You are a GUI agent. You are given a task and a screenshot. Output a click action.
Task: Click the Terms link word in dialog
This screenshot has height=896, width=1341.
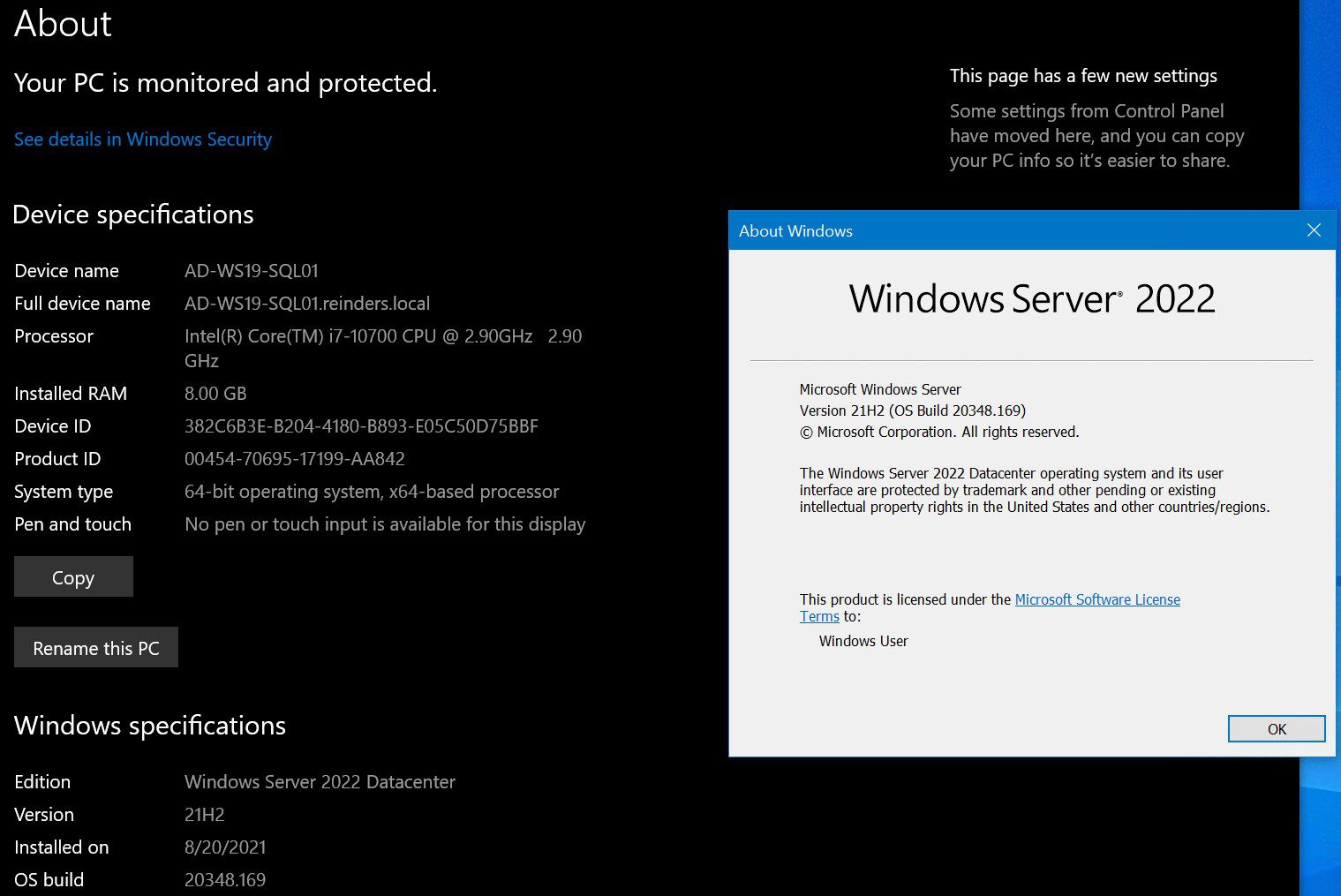click(819, 616)
